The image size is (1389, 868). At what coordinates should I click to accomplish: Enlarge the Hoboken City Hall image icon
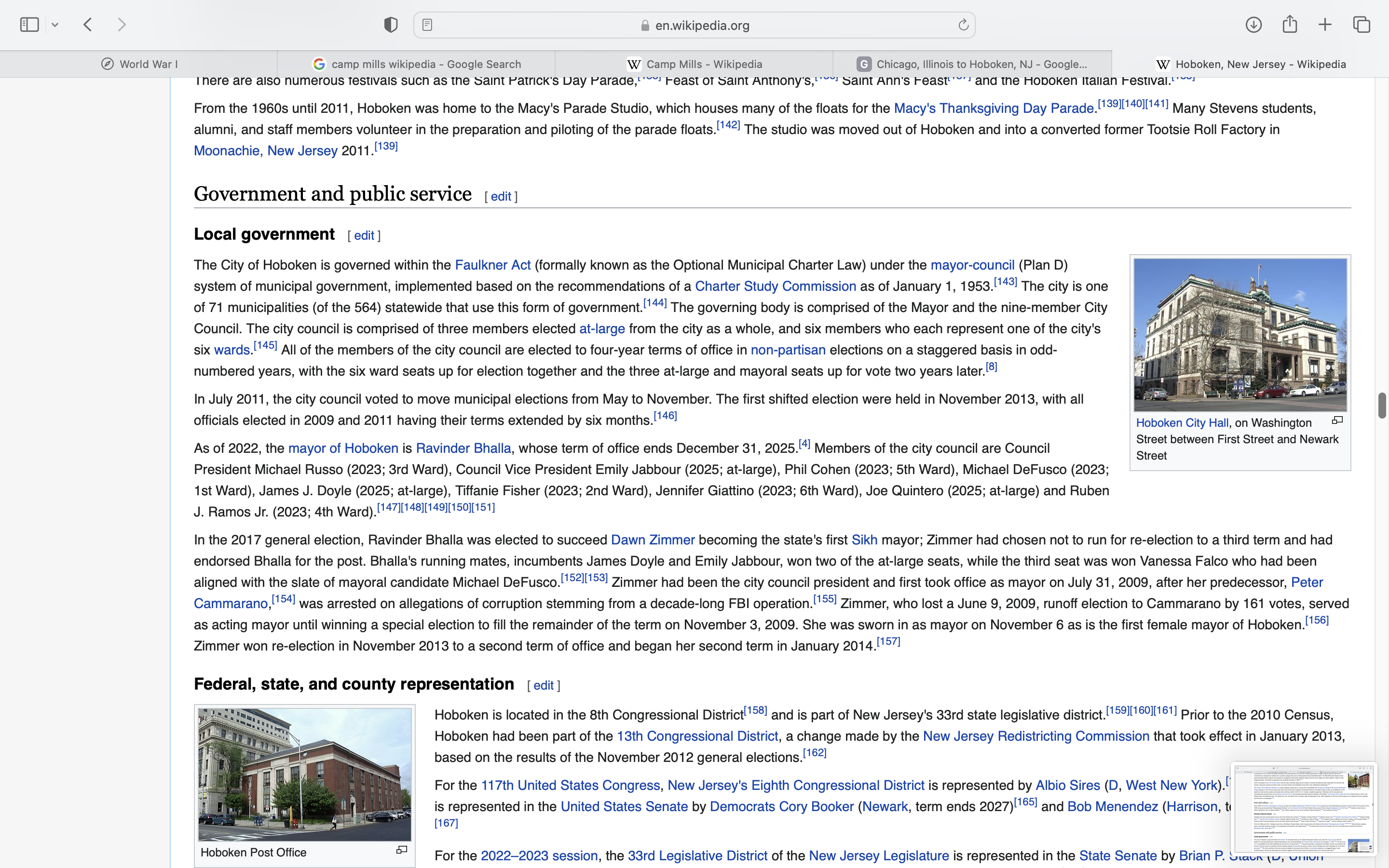click(x=1337, y=421)
